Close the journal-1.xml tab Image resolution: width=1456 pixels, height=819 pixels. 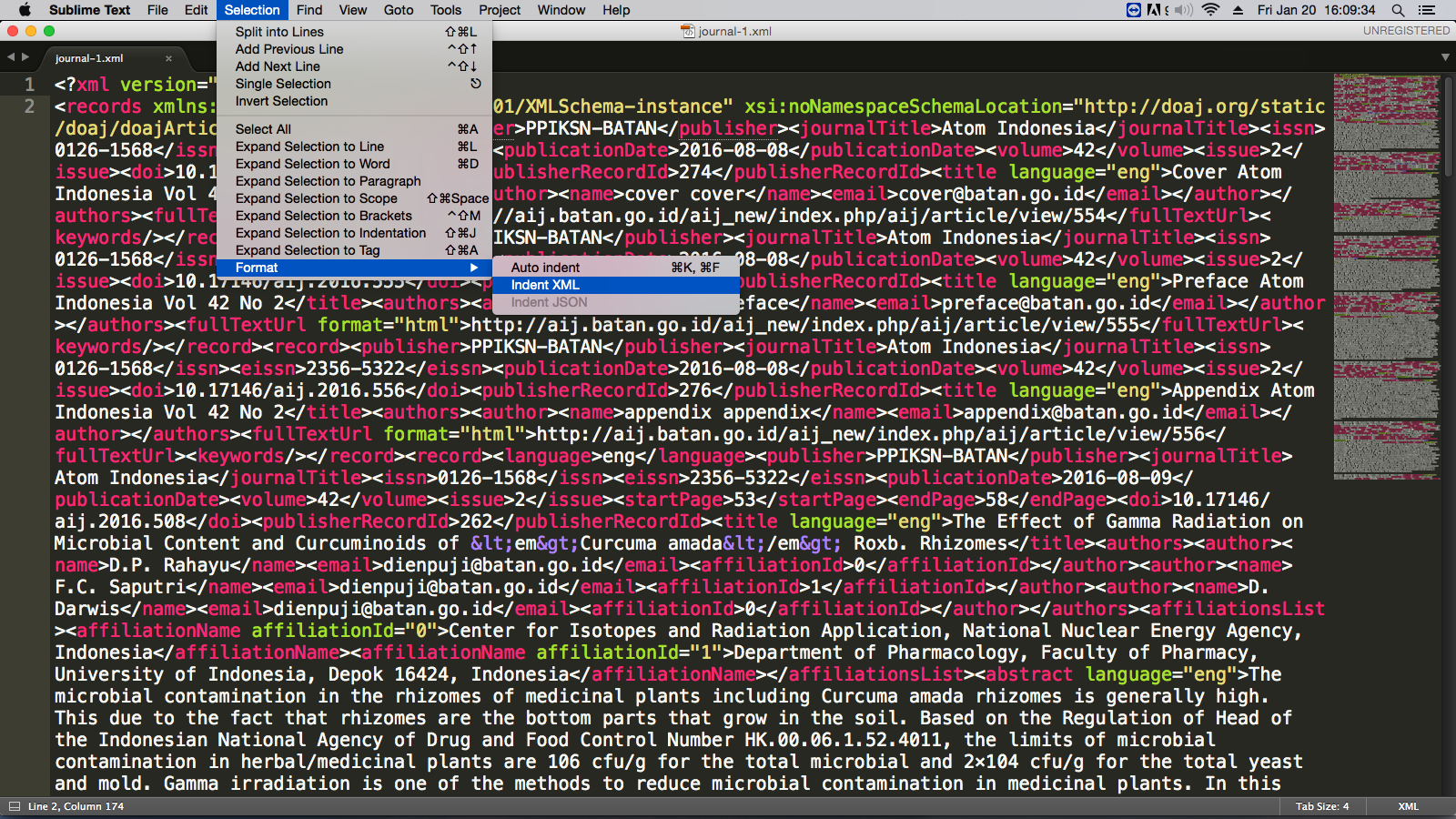168,58
